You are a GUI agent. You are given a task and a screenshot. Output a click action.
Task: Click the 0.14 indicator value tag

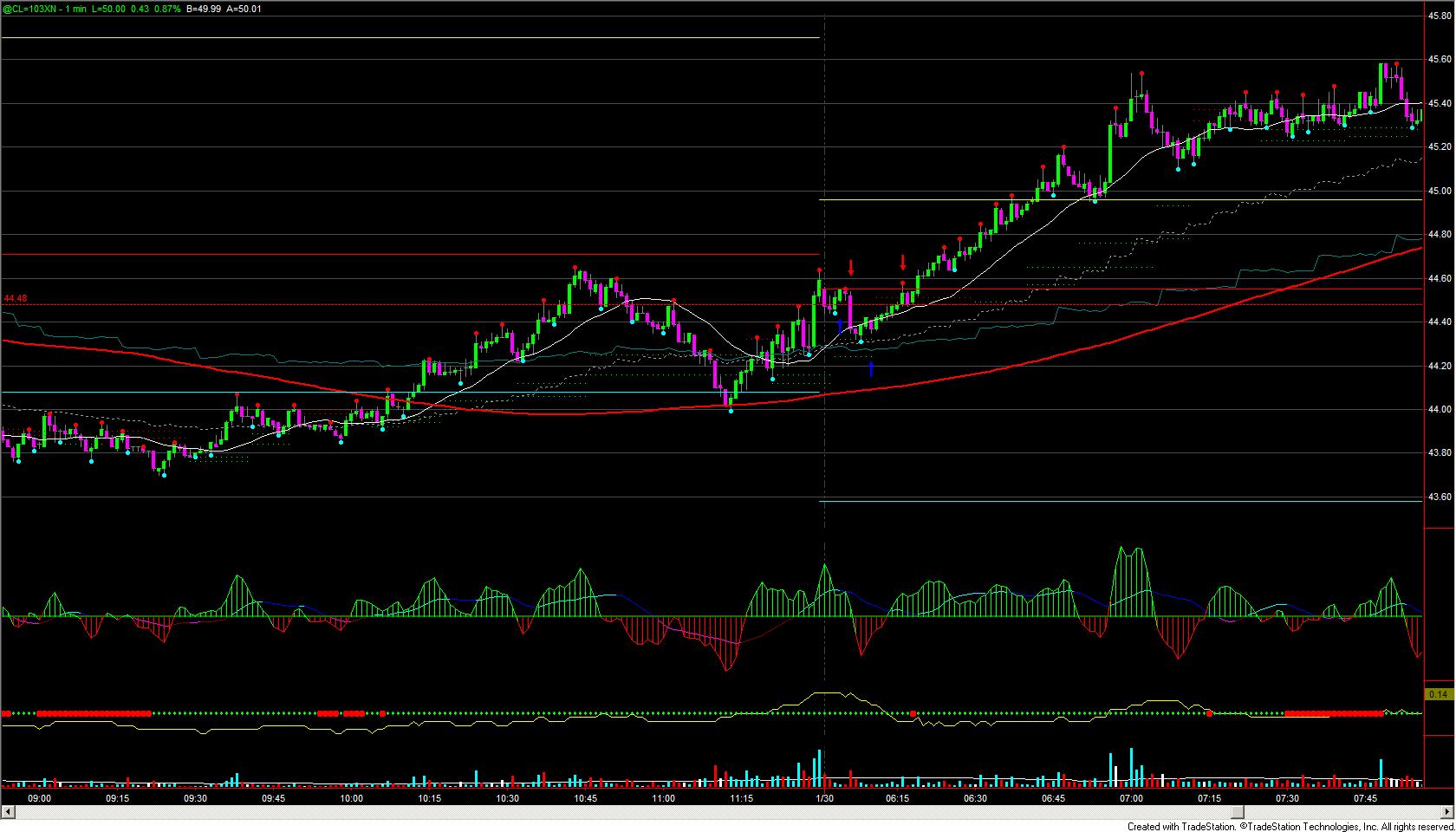tap(1439, 694)
